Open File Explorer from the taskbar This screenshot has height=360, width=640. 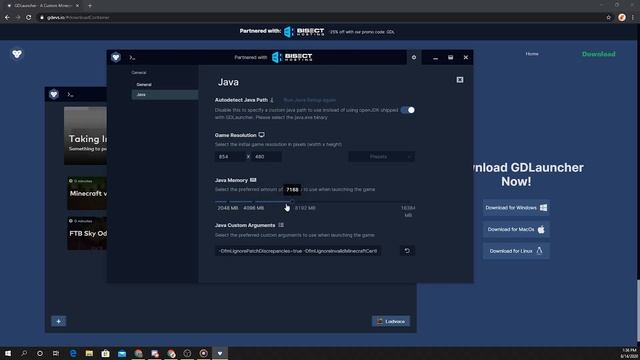pos(89,353)
